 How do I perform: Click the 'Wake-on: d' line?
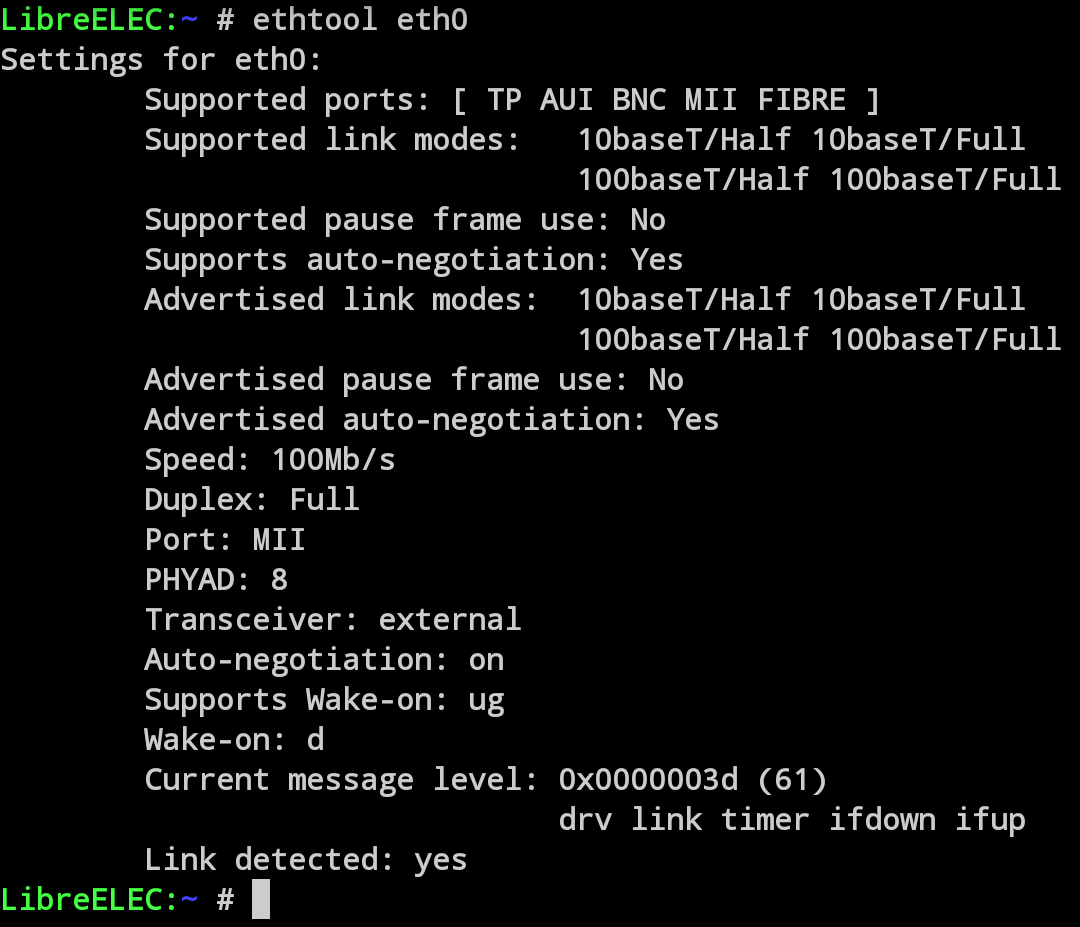click(234, 739)
